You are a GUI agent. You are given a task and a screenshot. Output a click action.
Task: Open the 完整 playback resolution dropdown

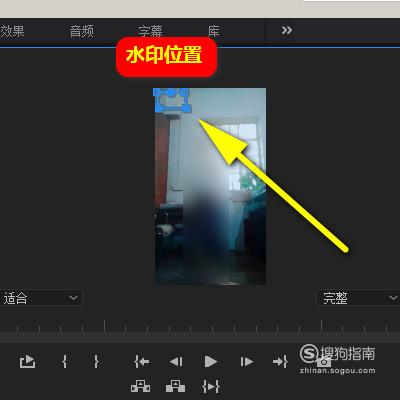click(x=358, y=298)
